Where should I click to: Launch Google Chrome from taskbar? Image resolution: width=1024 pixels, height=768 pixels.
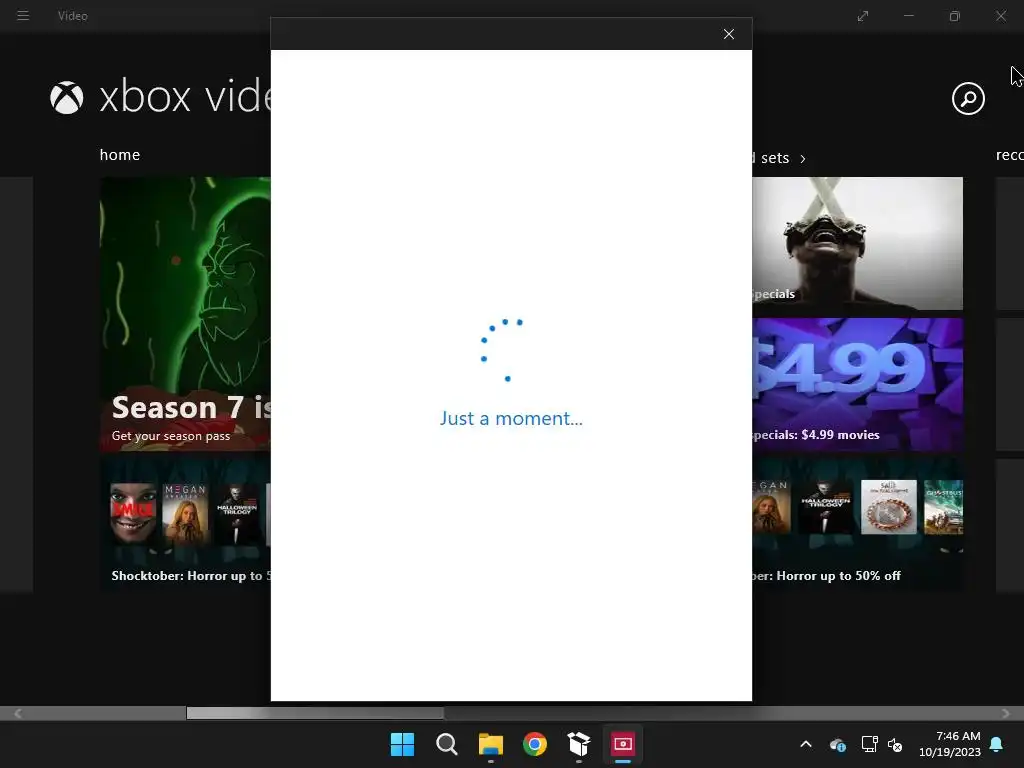535,744
